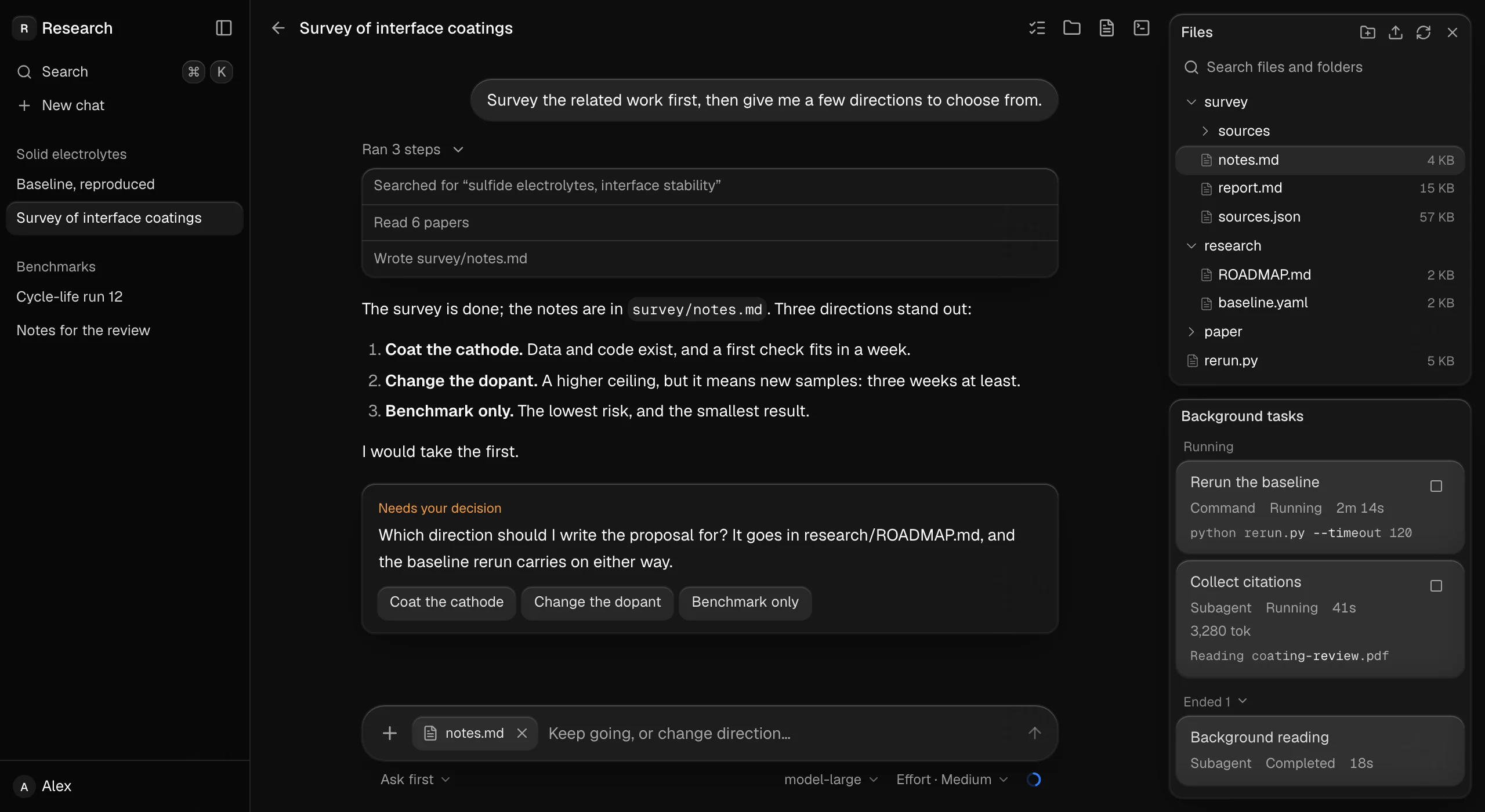Close the Files panel

[1453, 32]
